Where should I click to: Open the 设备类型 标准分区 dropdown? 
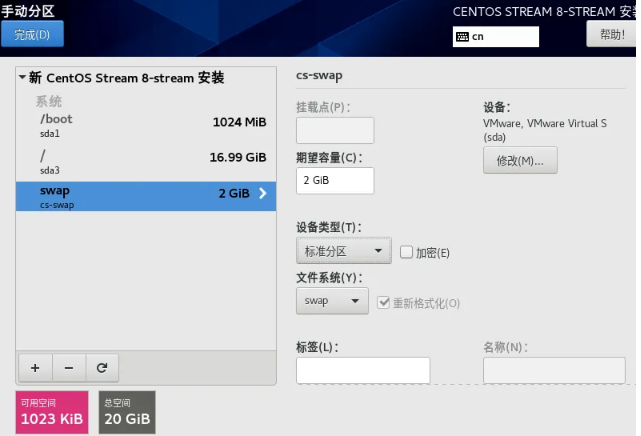pyautogui.click(x=343, y=252)
